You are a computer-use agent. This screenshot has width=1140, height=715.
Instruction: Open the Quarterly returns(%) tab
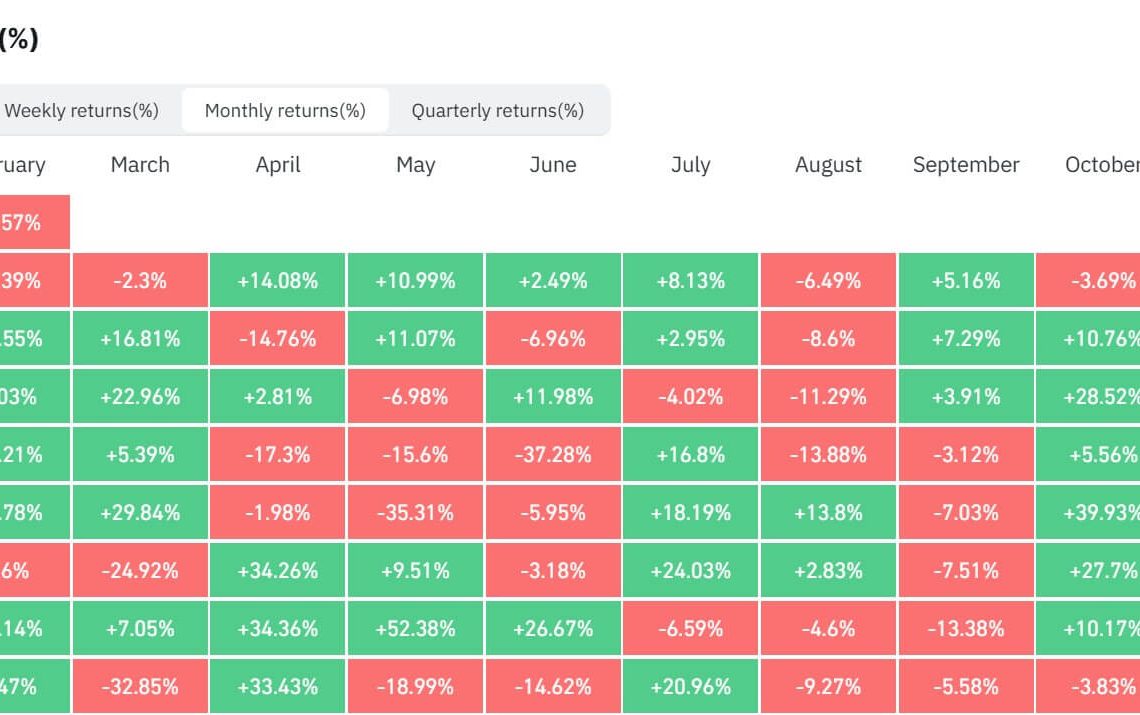pyautogui.click(x=497, y=111)
